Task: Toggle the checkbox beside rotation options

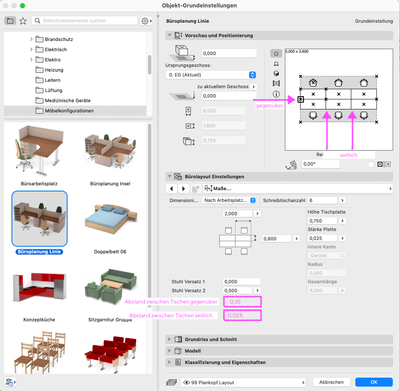Action: 371,164
